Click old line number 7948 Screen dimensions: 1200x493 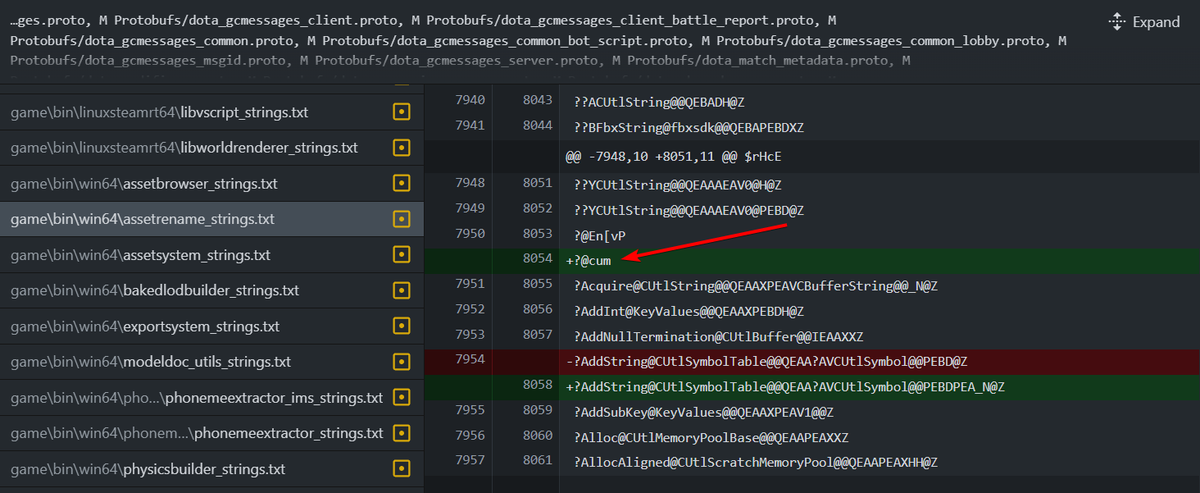(470, 183)
